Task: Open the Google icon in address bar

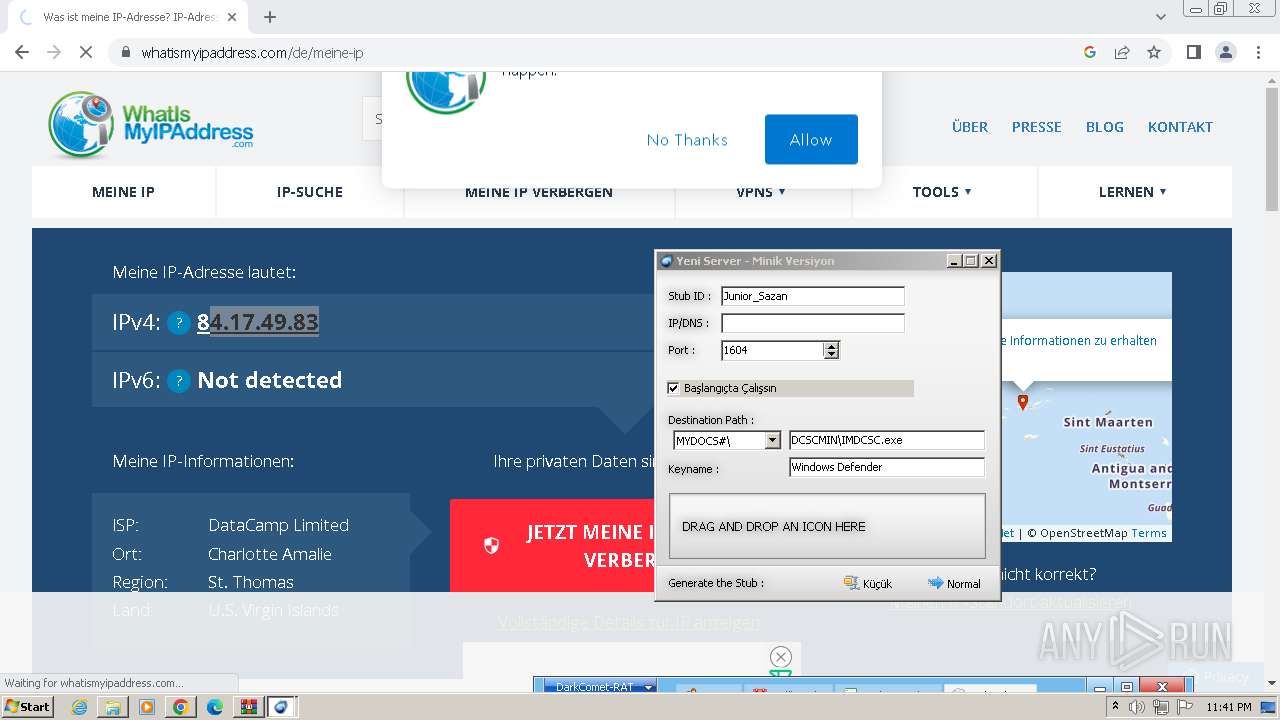Action: [x=1090, y=52]
